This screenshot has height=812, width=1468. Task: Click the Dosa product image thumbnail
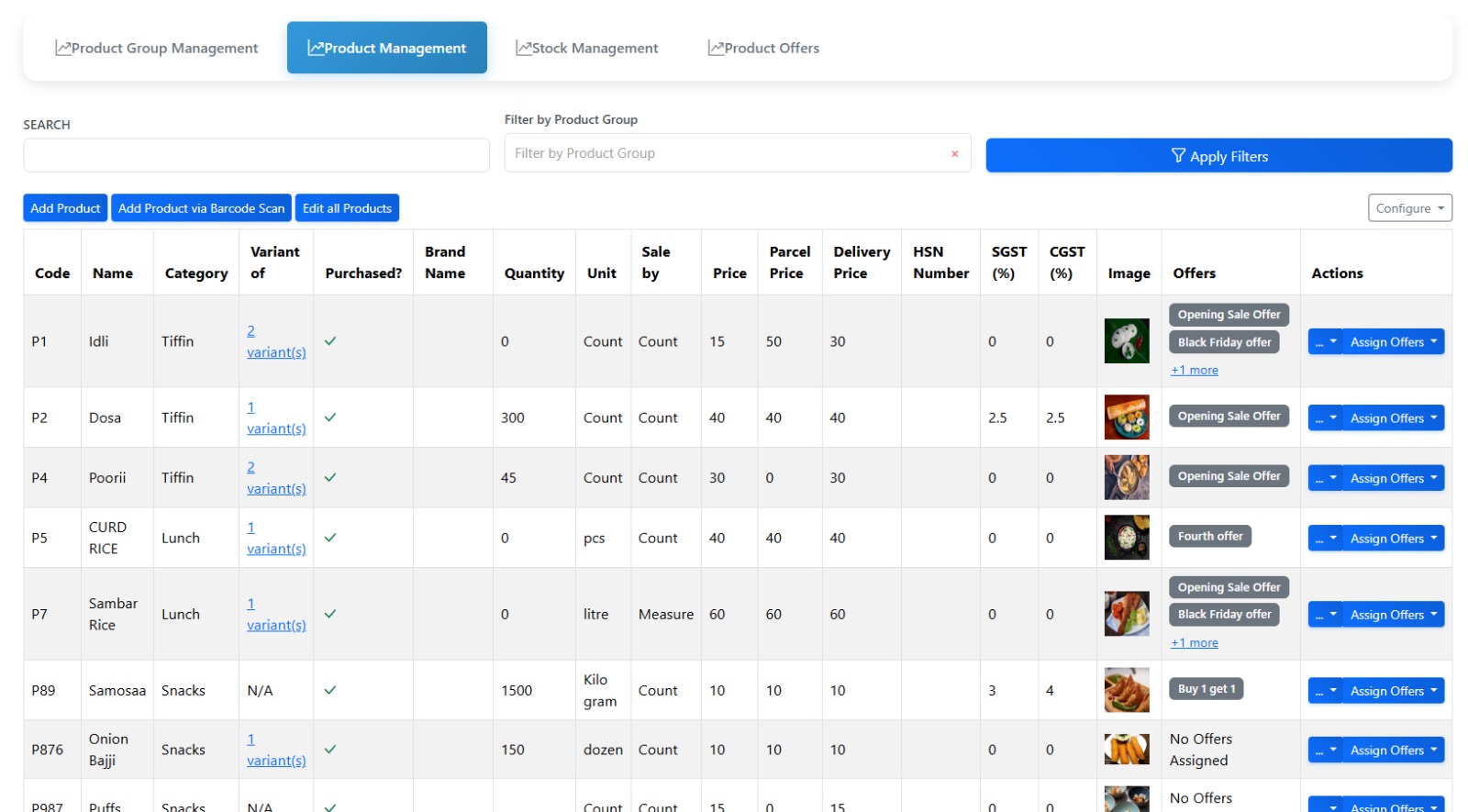click(x=1126, y=417)
